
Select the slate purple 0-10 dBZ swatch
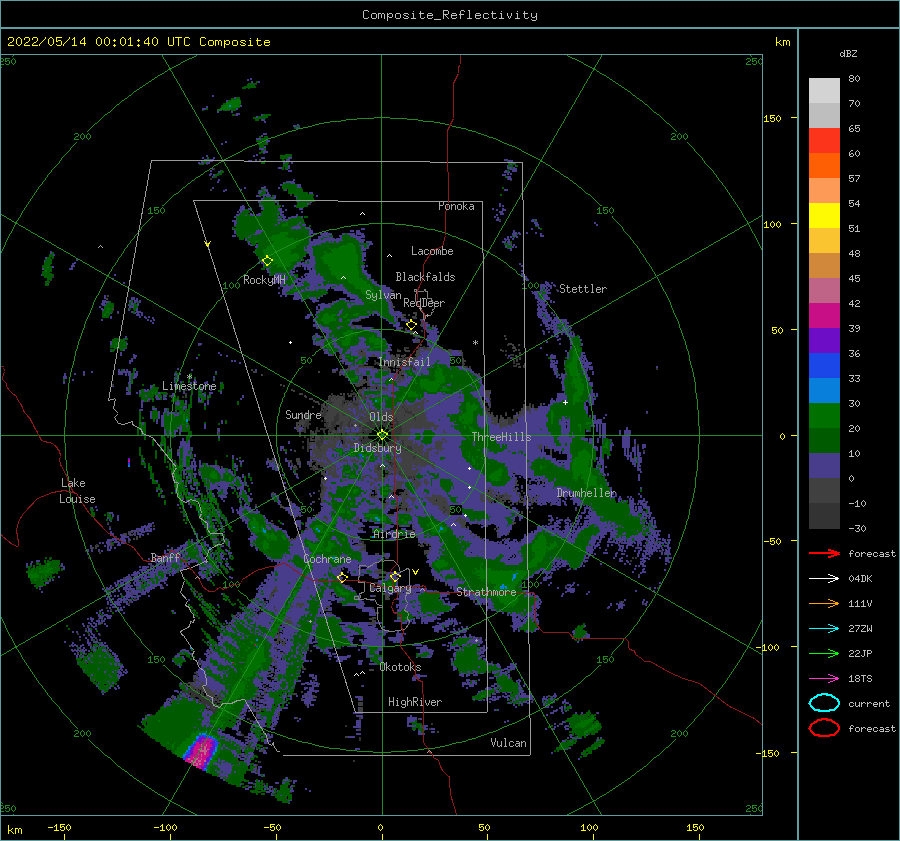click(x=824, y=466)
